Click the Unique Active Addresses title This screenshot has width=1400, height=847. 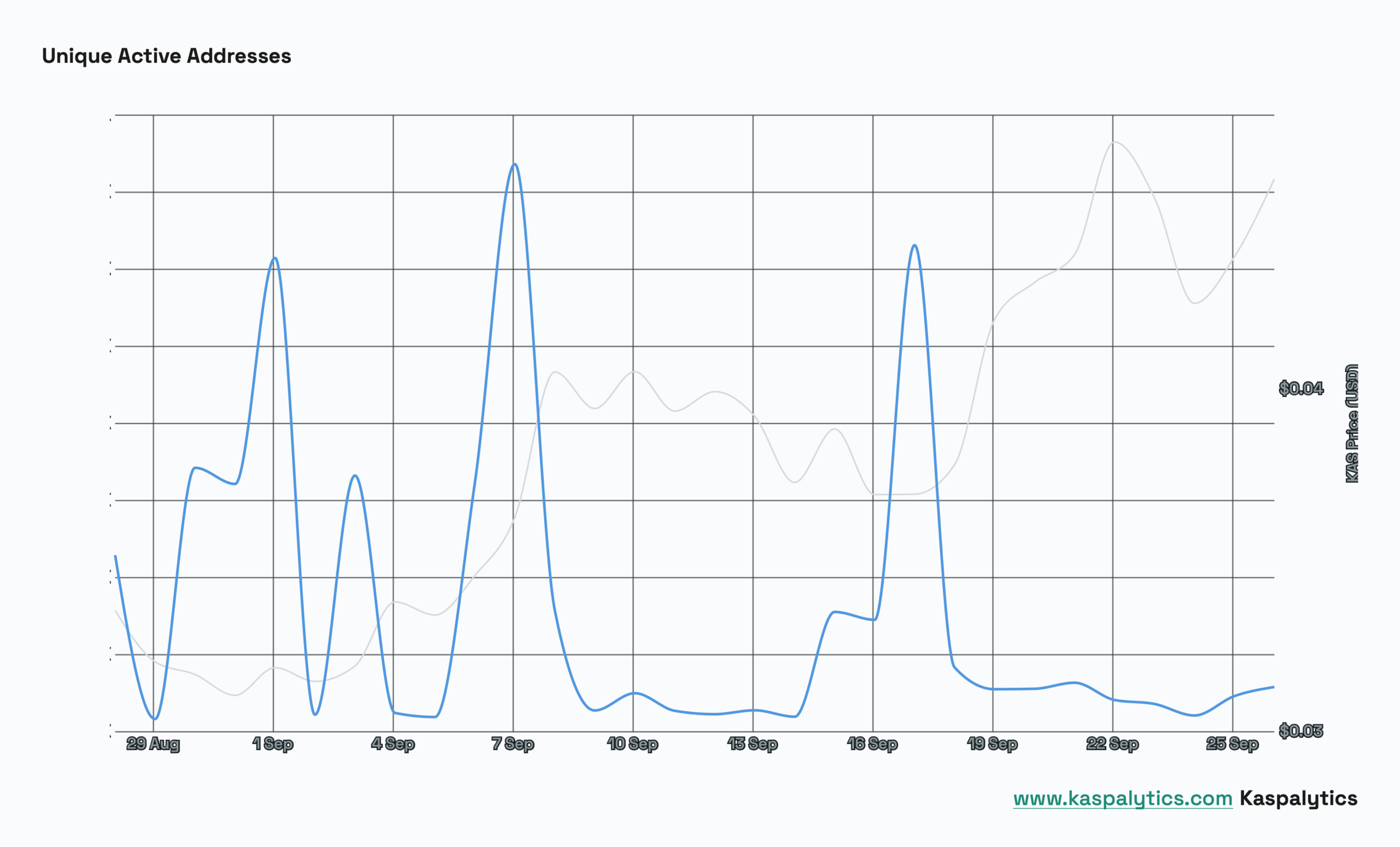tap(166, 56)
